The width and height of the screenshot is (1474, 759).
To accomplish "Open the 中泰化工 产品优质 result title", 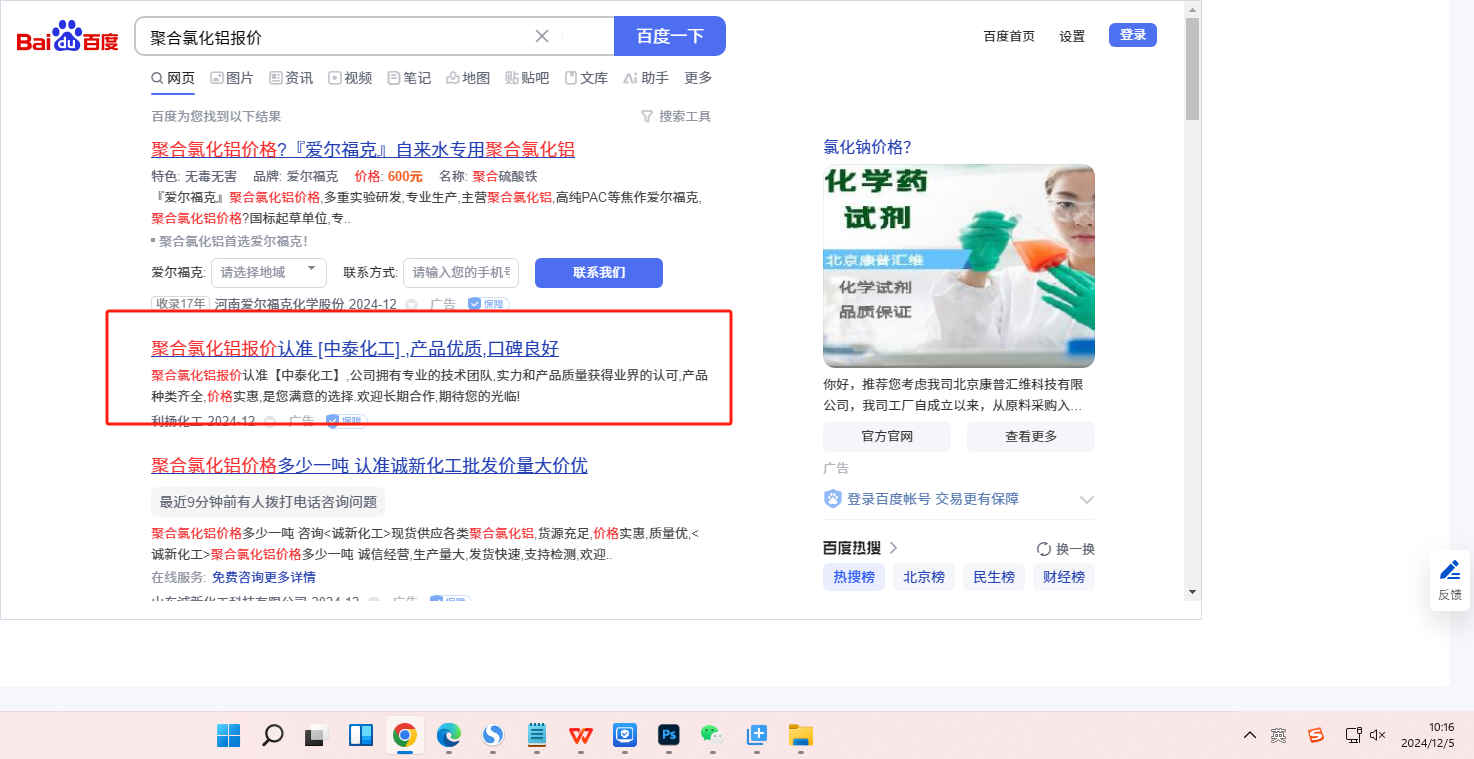I will [x=355, y=349].
